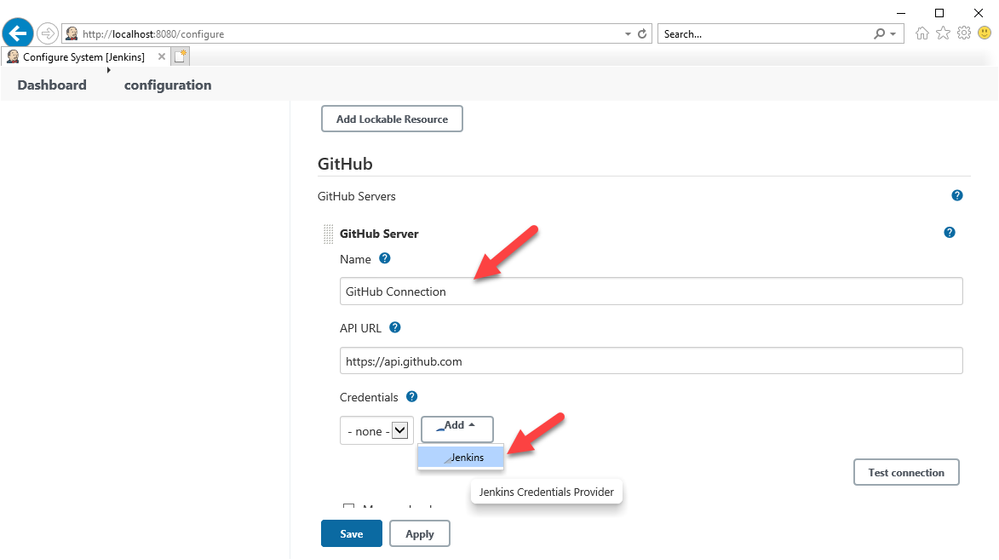Go to Dashboard breadcrumb
This screenshot has width=999, height=560.
tap(52, 85)
